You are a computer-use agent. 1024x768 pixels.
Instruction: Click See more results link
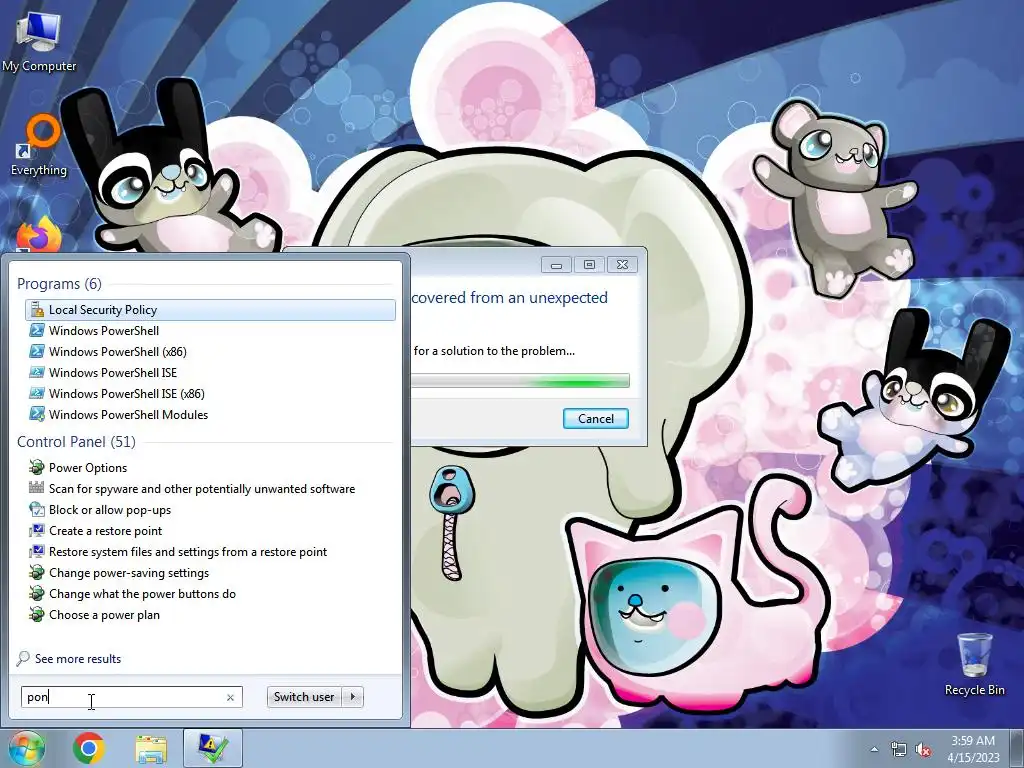point(78,658)
